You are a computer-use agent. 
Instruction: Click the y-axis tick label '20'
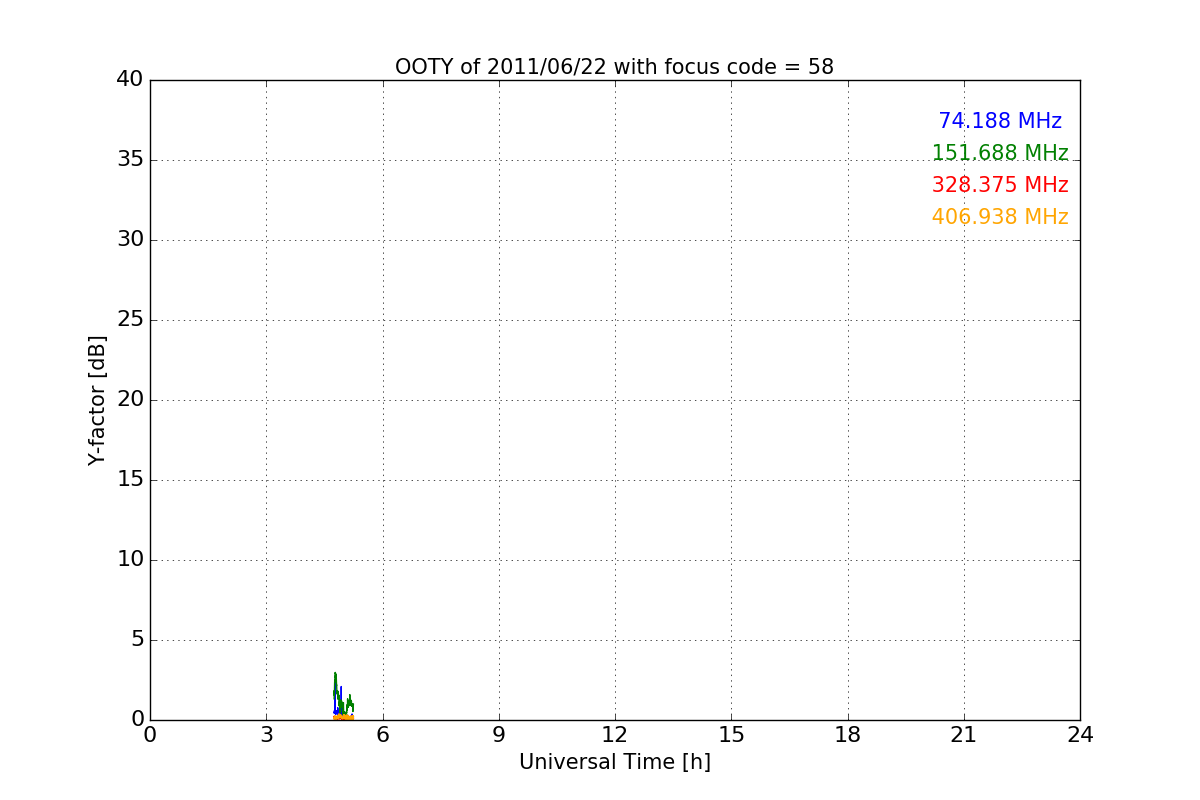point(130,400)
